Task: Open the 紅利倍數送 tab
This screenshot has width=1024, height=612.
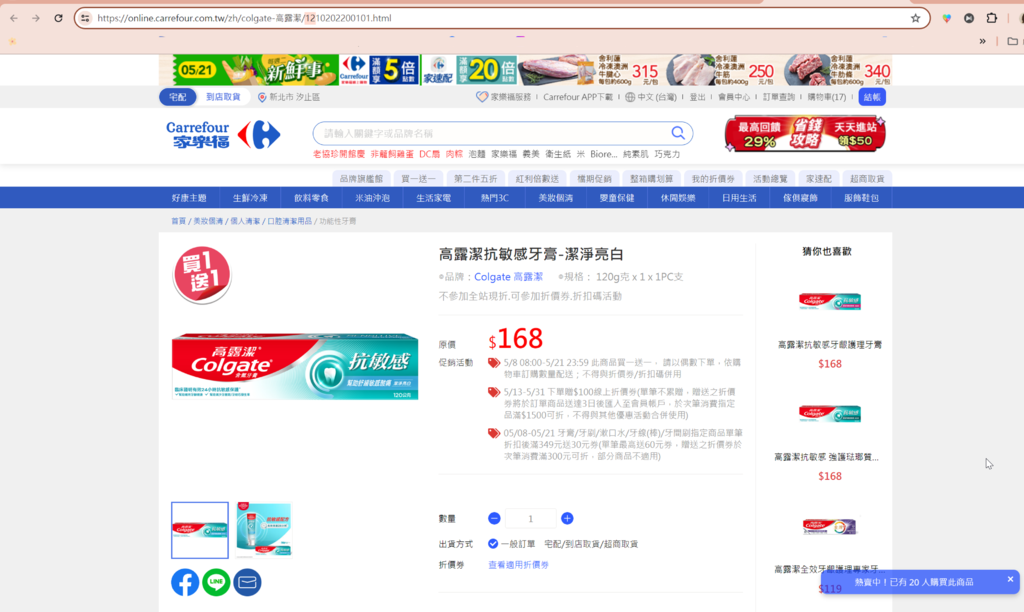Action: 537,178
